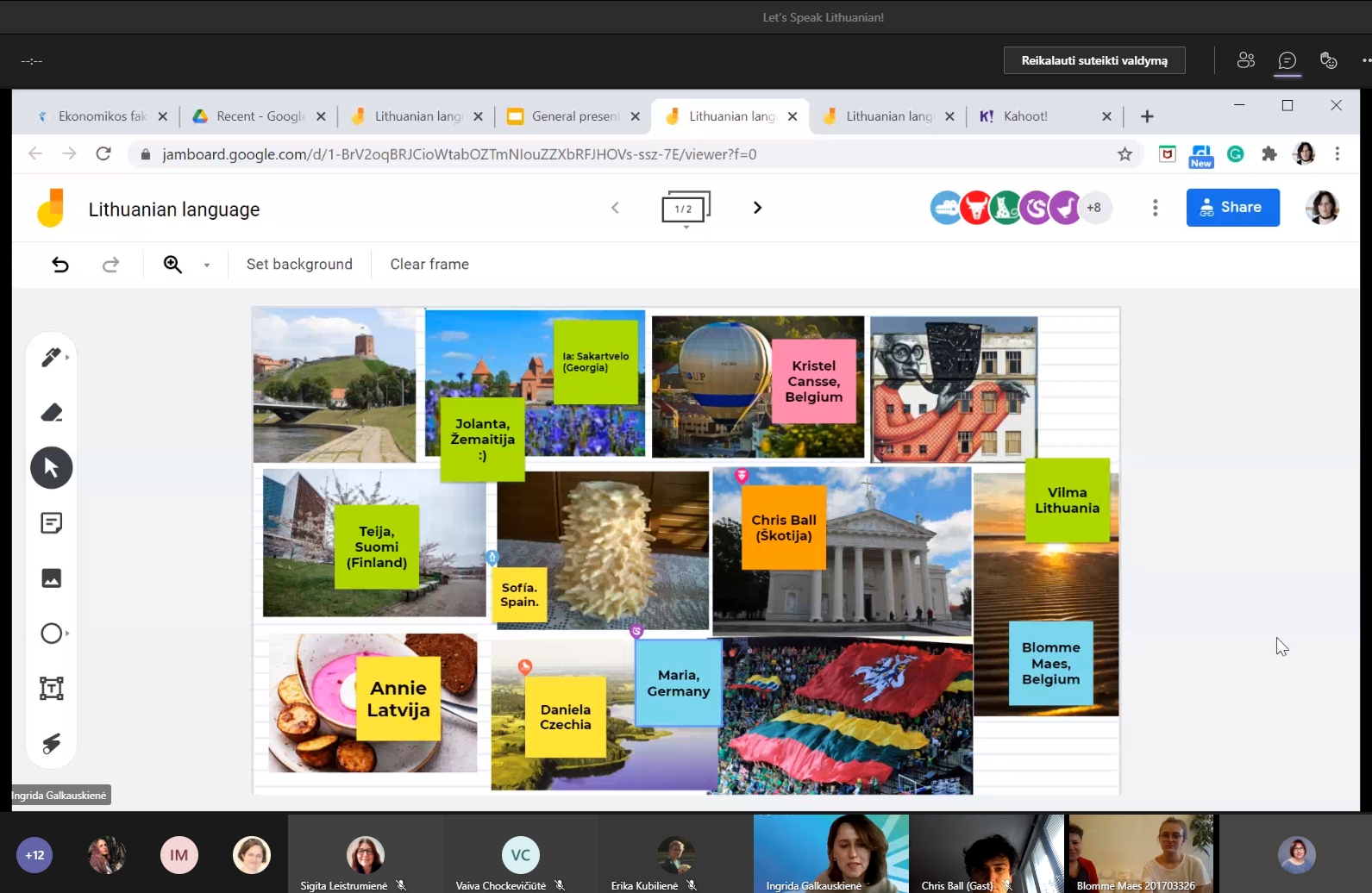Show the Teams participants list
The height and width of the screenshot is (893, 1372).
[1245, 60]
